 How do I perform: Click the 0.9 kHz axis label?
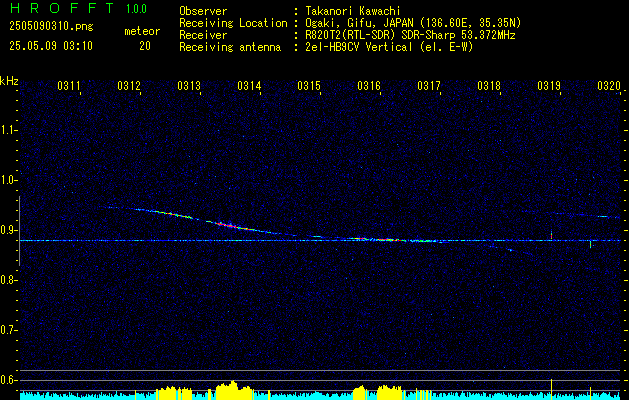click(x=8, y=230)
